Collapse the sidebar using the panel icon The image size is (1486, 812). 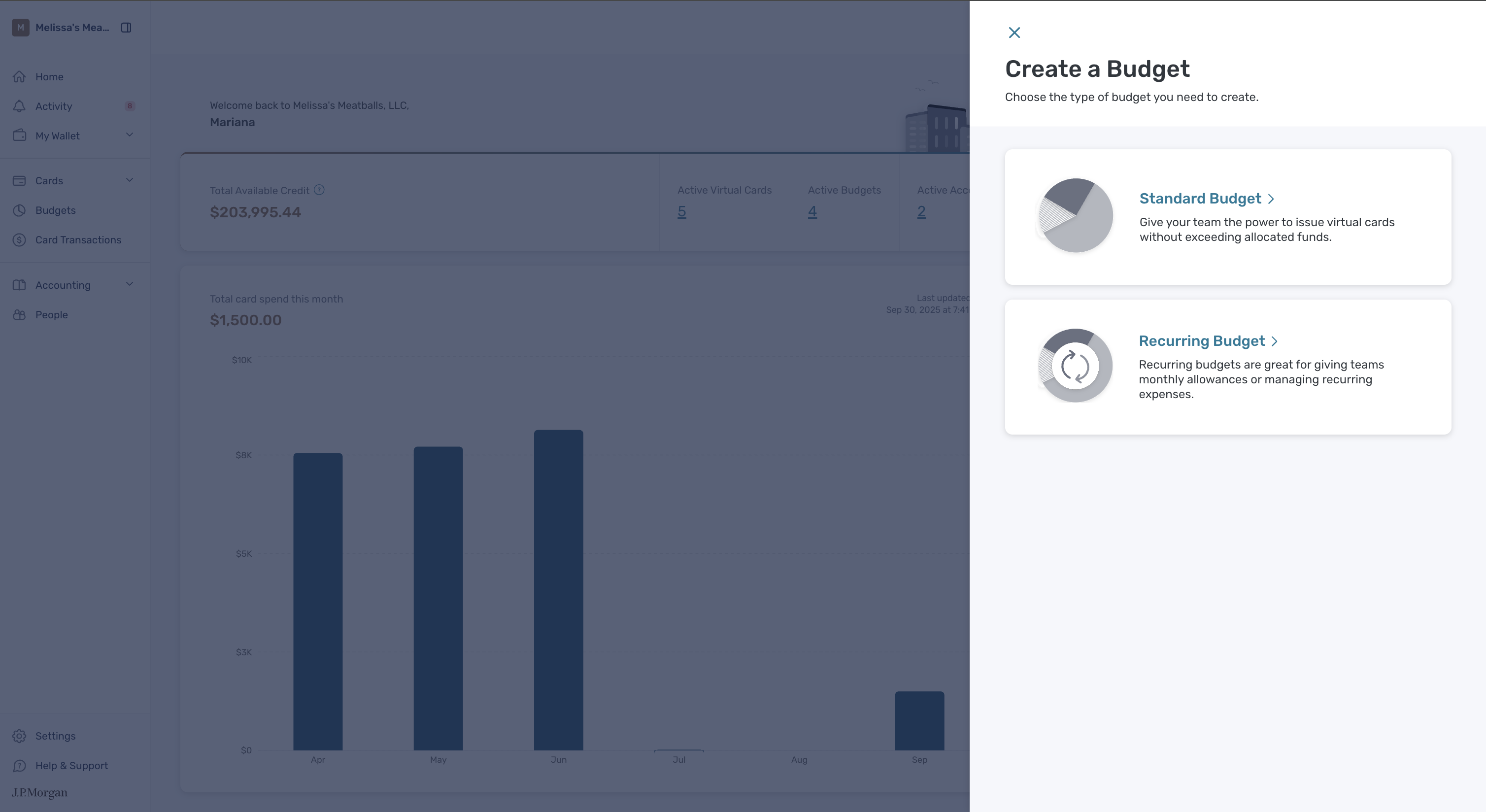coord(126,28)
